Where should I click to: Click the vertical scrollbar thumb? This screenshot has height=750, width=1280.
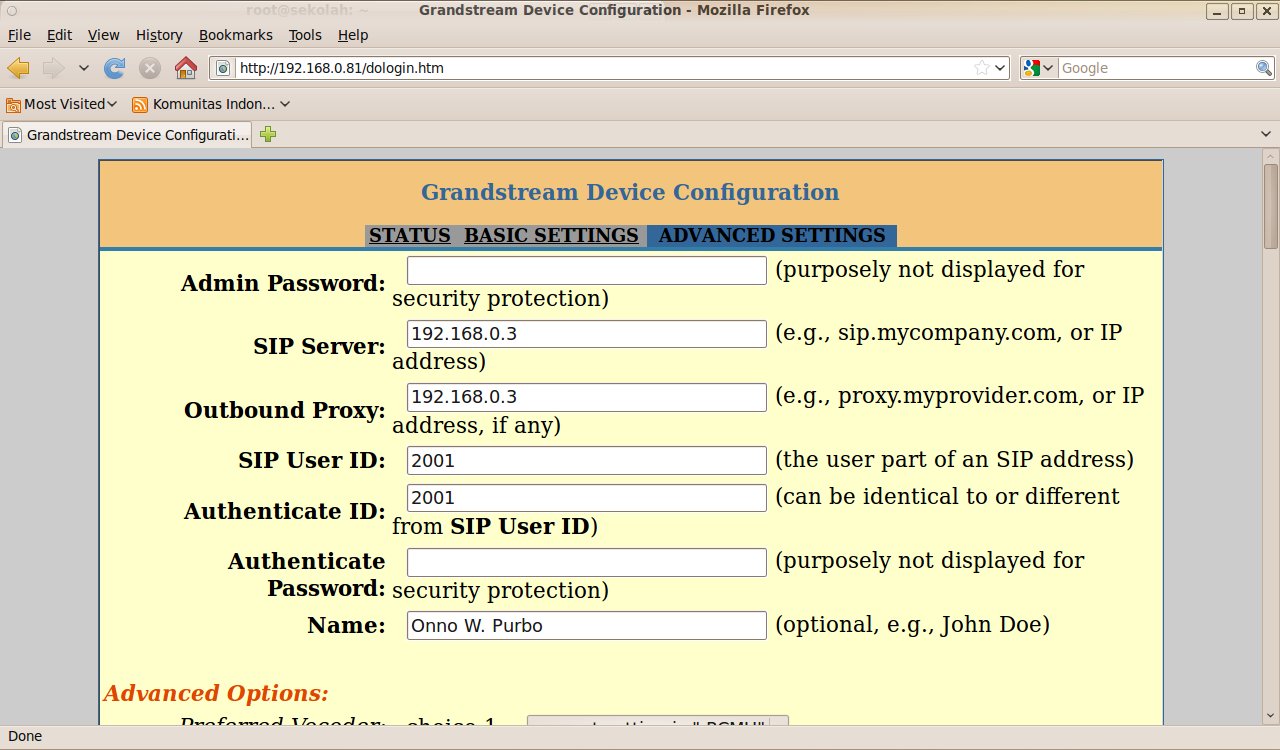point(1270,205)
